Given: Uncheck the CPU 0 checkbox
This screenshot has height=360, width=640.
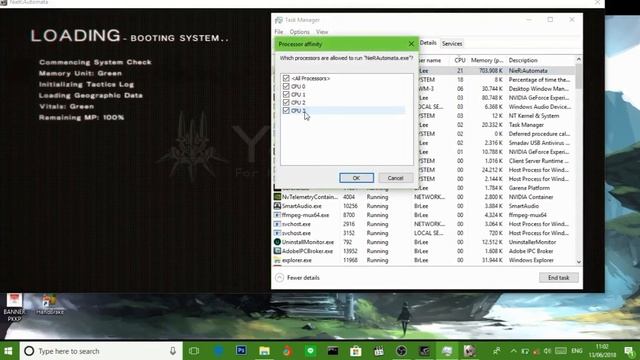Looking at the screenshot, I should 286,86.
